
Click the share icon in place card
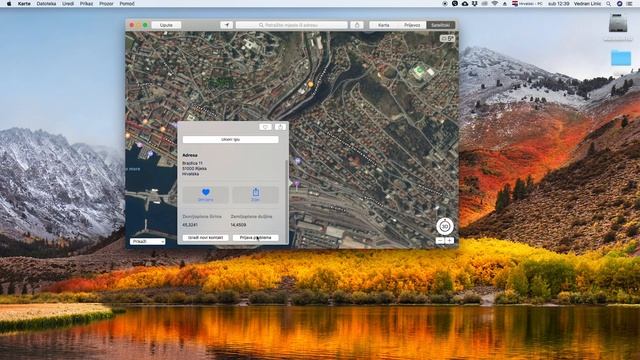pyautogui.click(x=256, y=195)
